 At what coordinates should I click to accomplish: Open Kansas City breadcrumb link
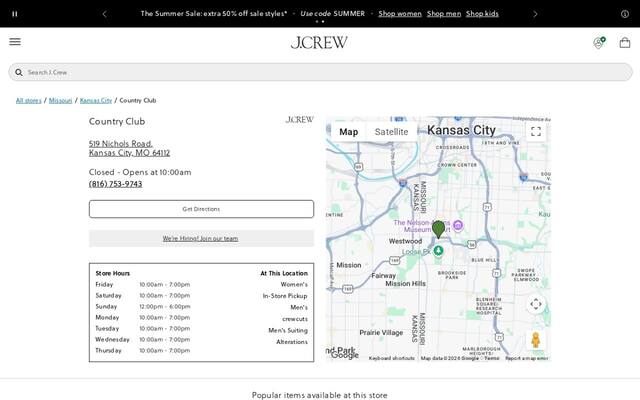coord(96,100)
